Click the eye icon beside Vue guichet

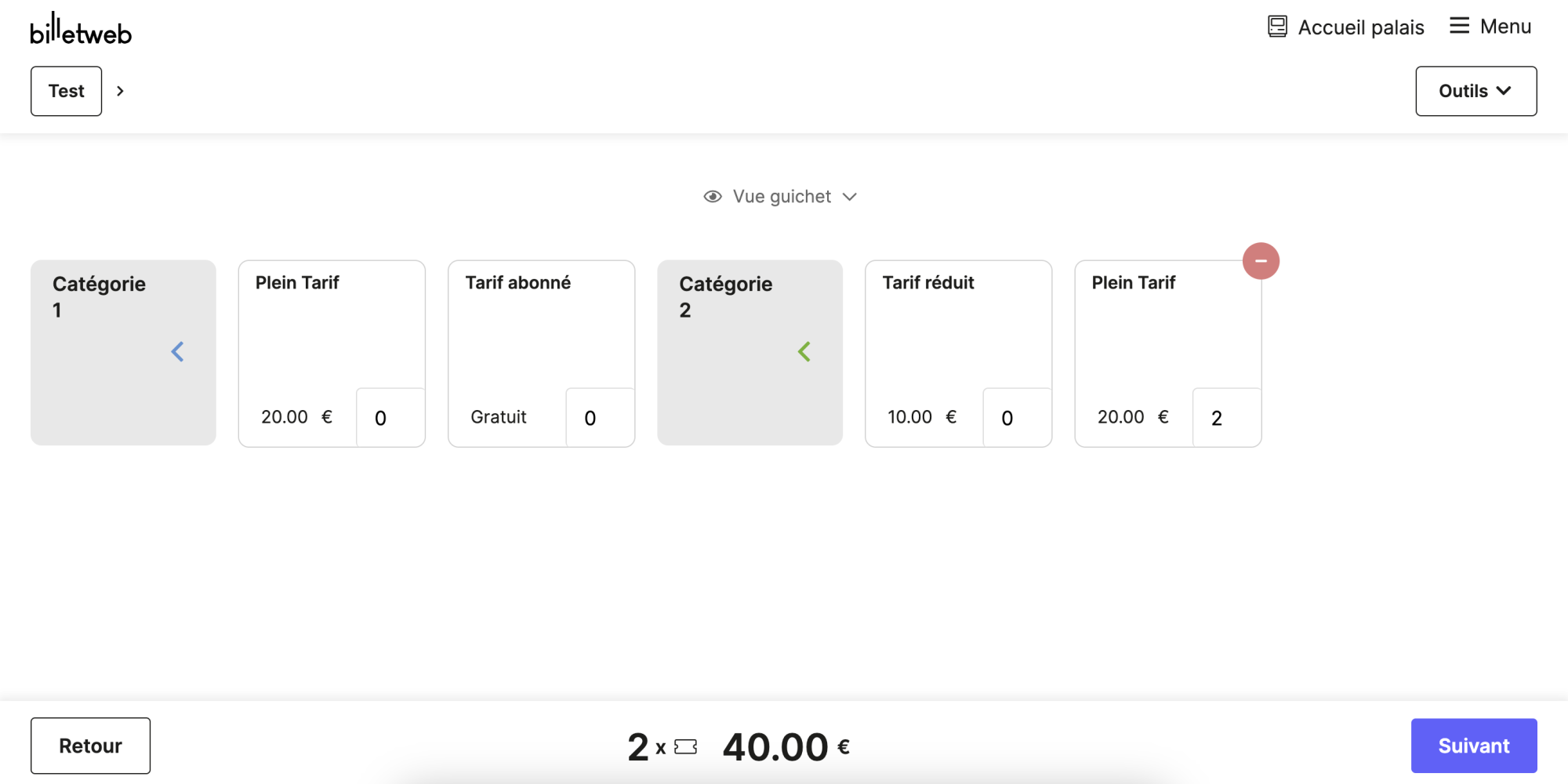tap(713, 197)
